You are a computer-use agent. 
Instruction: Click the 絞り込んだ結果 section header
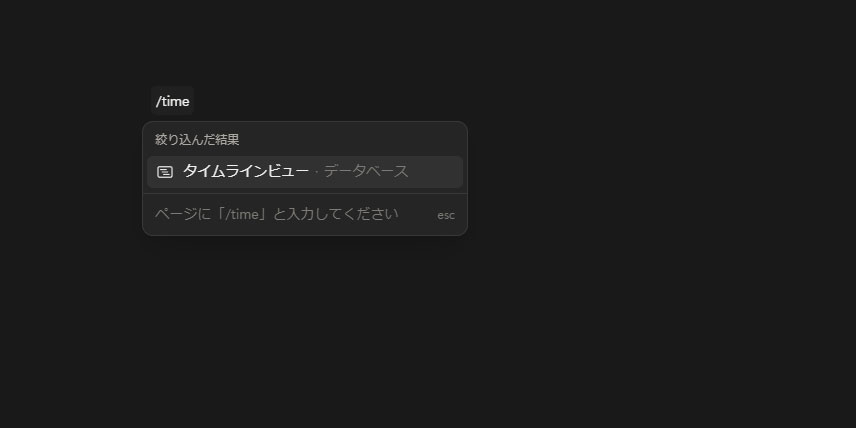(197, 140)
